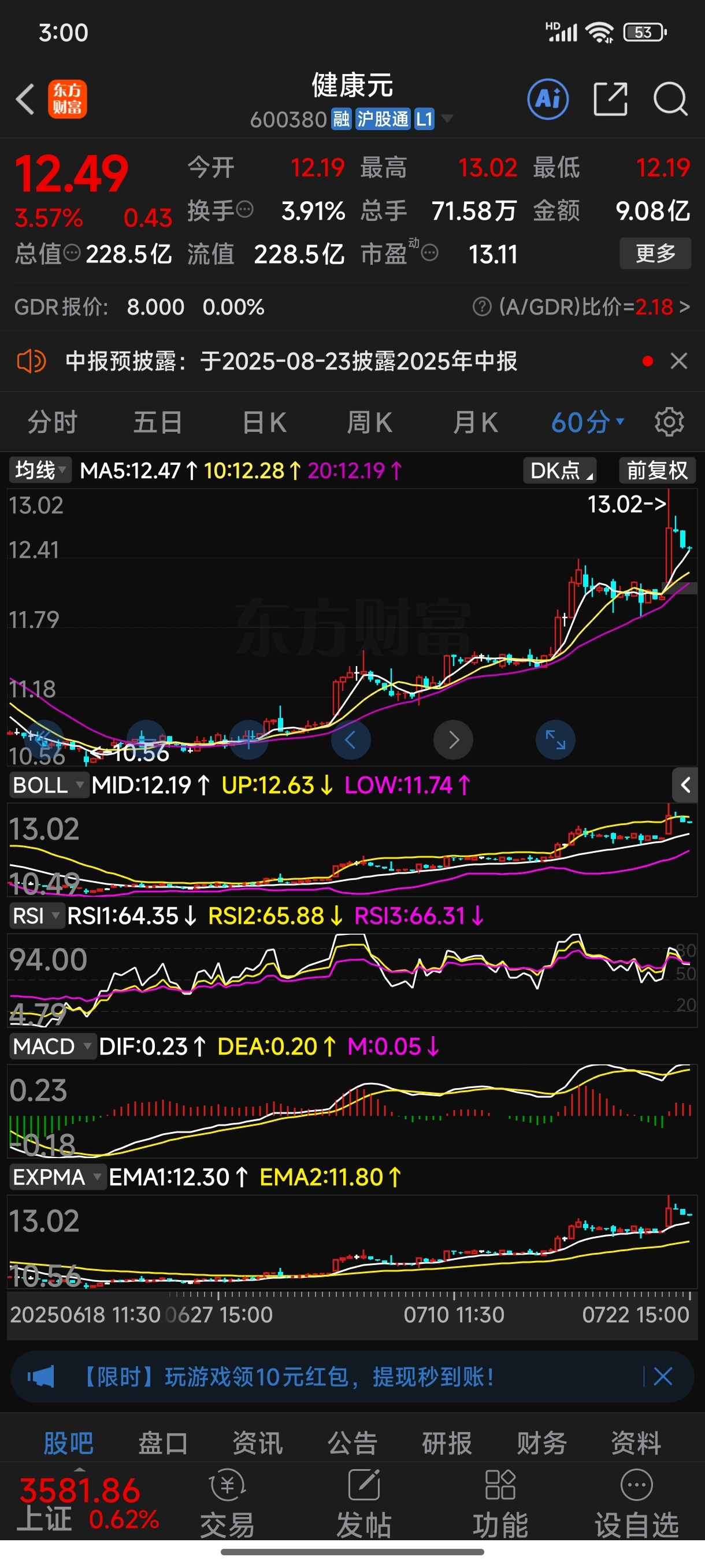This screenshot has height=1568, width=705.
Task: Open the 资讯 tab
Action: click(x=258, y=1443)
